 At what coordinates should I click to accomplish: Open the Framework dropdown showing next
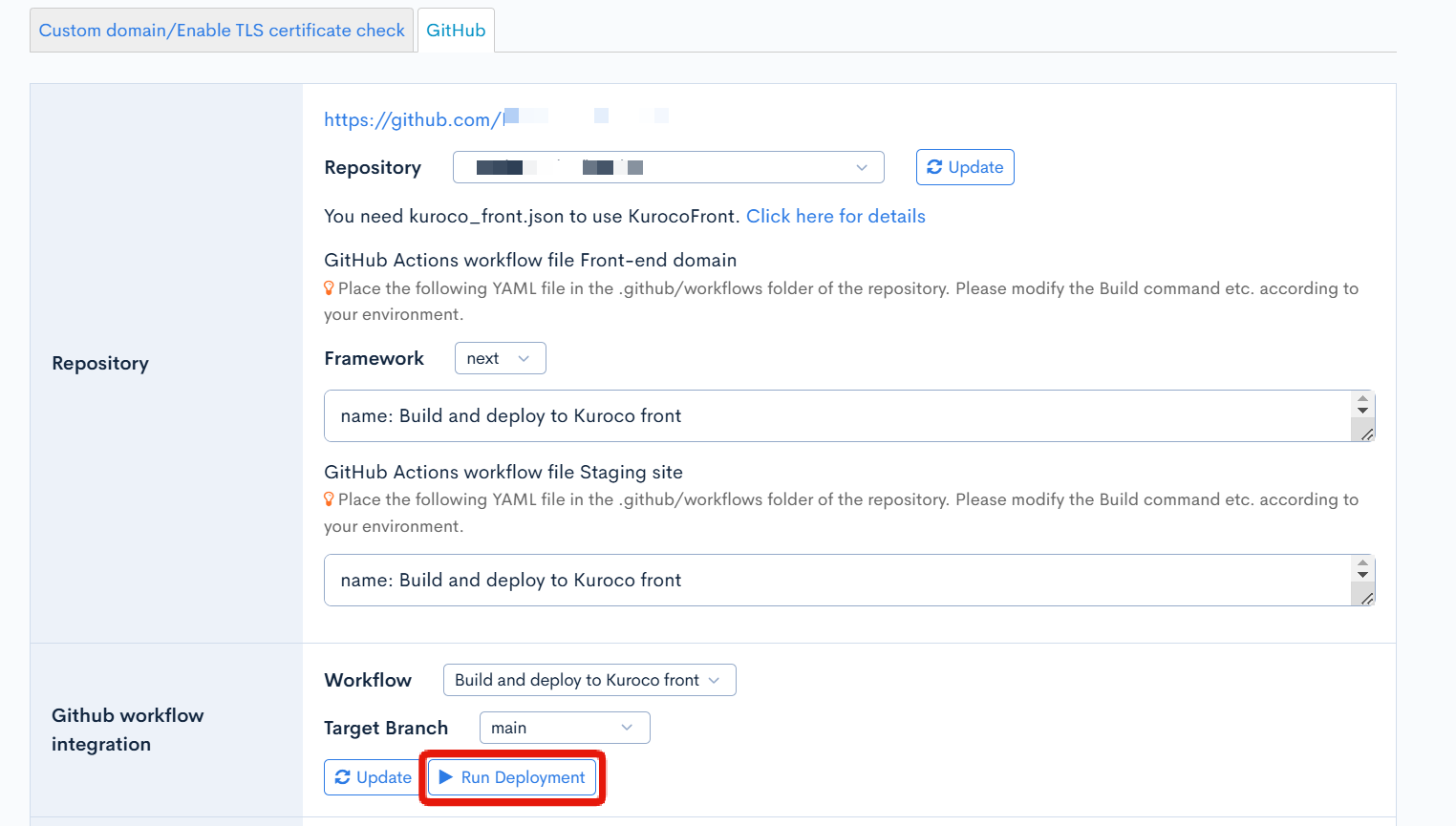click(x=500, y=358)
